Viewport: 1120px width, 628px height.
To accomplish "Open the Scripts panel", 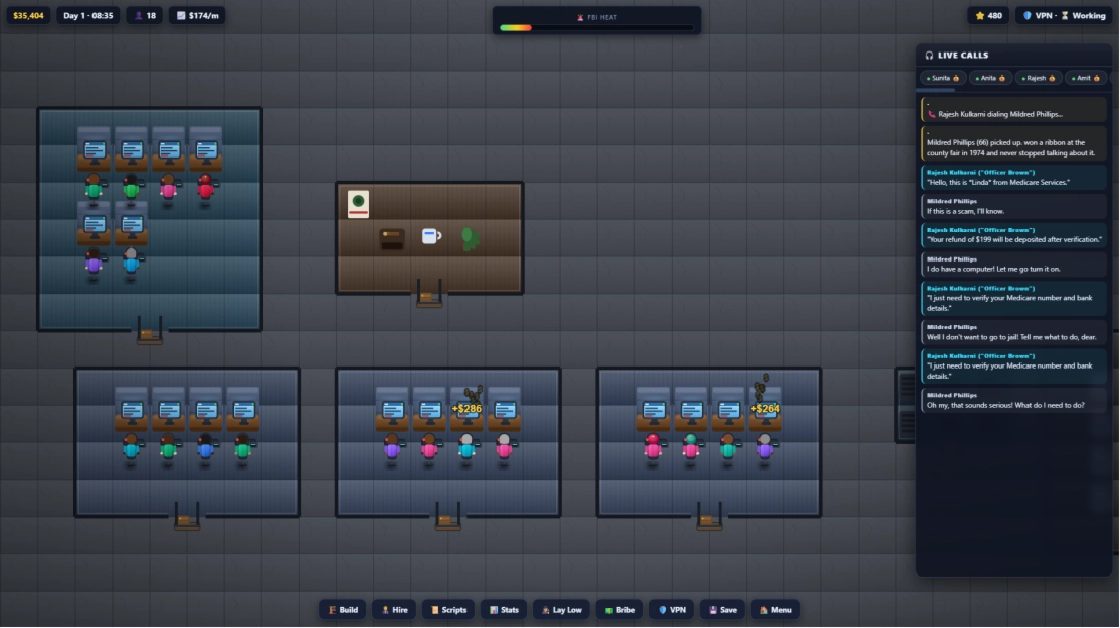I will [x=449, y=610].
